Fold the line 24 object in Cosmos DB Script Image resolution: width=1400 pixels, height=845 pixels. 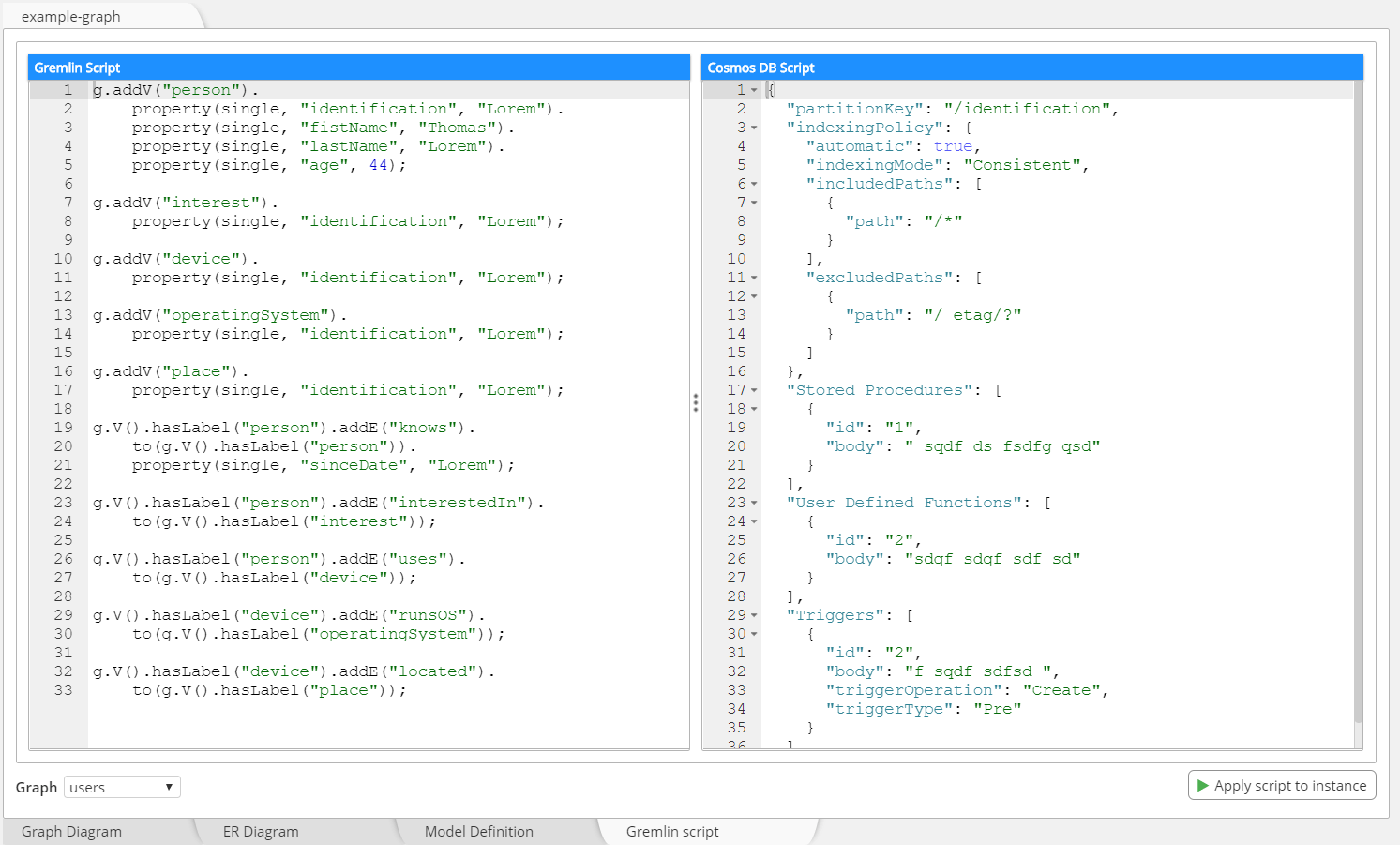point(754,521)
